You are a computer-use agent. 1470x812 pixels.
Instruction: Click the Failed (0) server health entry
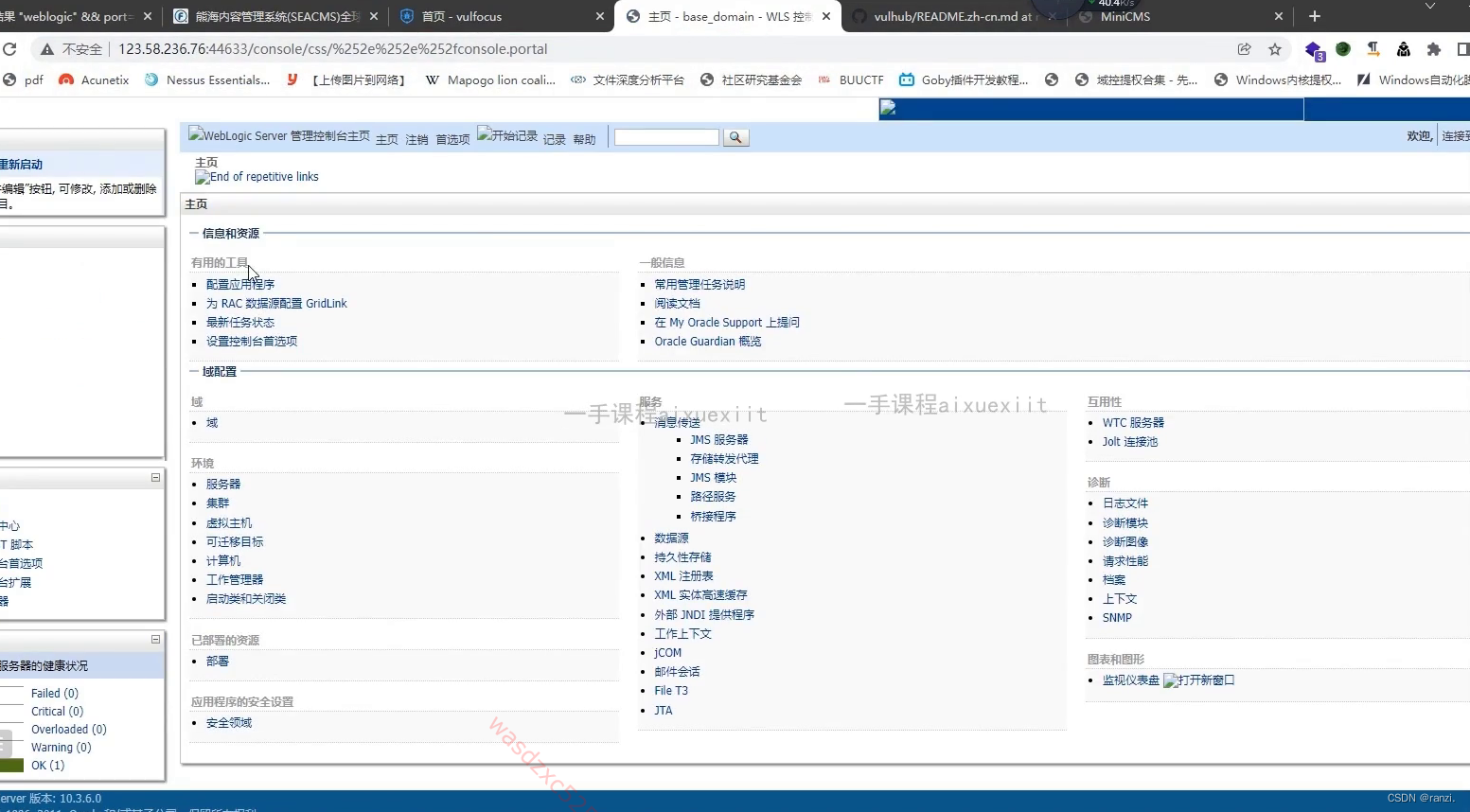[x=55, y=694]
